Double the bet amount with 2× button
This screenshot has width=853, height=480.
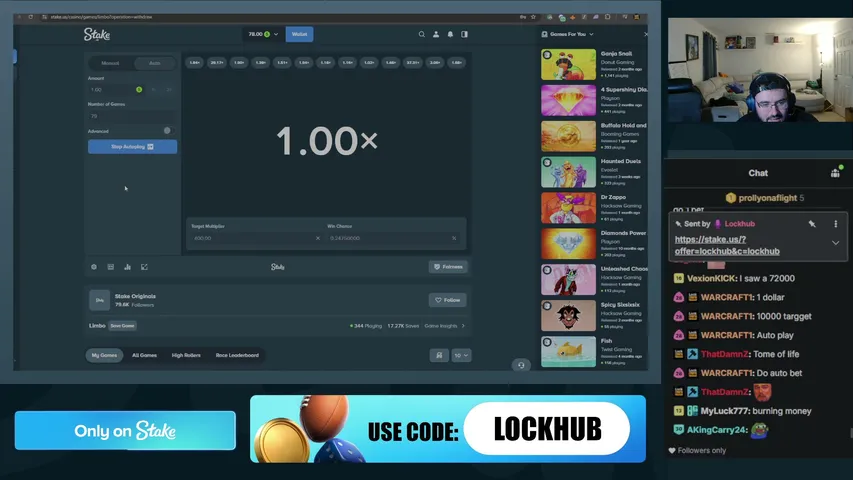tap(169, 89)
